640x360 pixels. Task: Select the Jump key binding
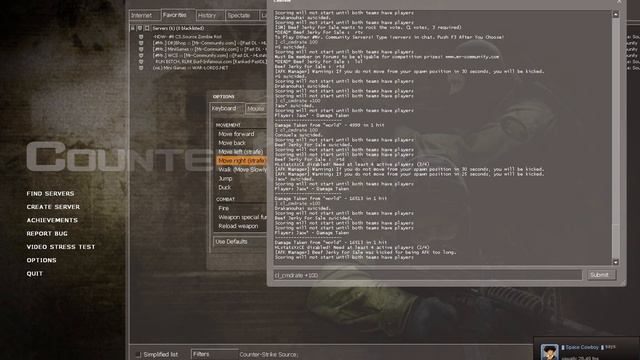pyautogui.click(x=241, y=179)
